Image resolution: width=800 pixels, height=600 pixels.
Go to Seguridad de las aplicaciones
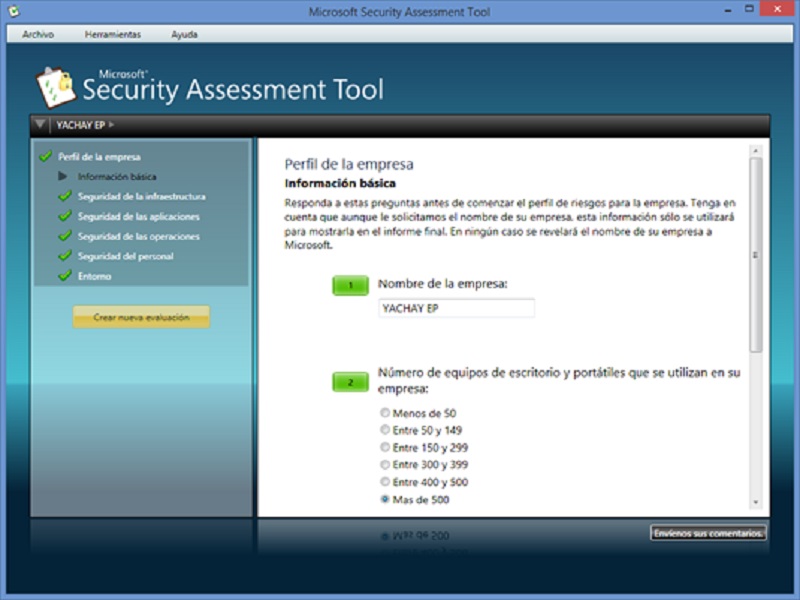139,216
